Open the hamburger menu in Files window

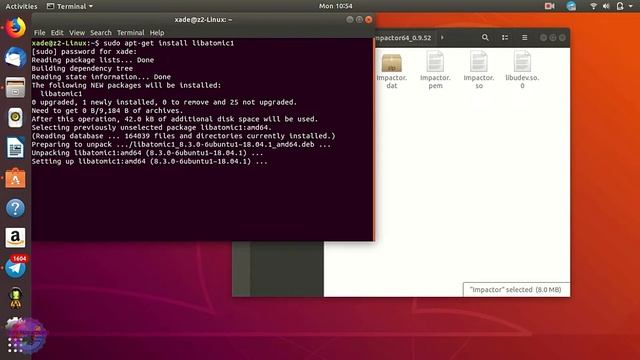pos(524,38)
